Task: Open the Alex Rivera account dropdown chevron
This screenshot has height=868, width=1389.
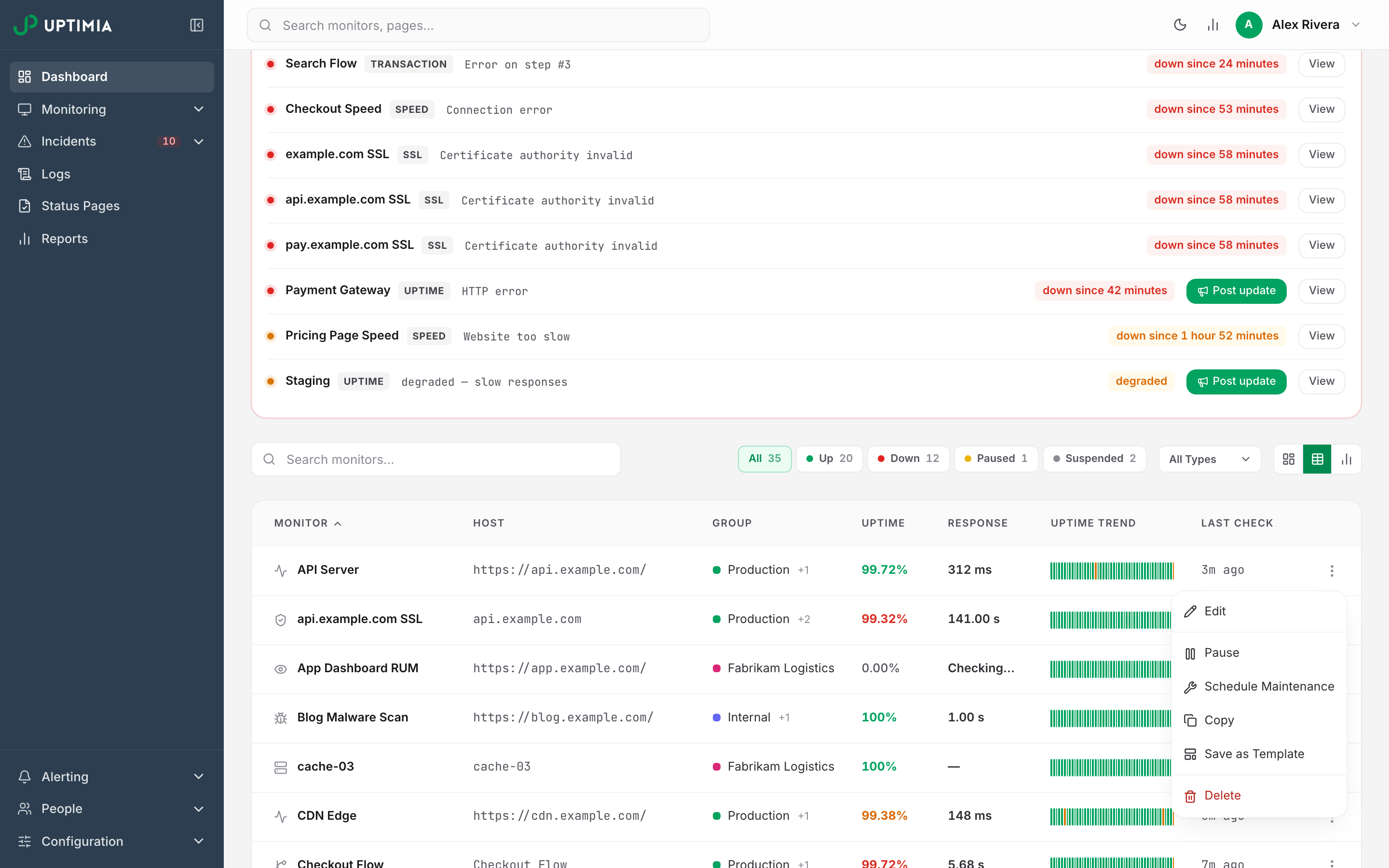Action: (1356, 25)
